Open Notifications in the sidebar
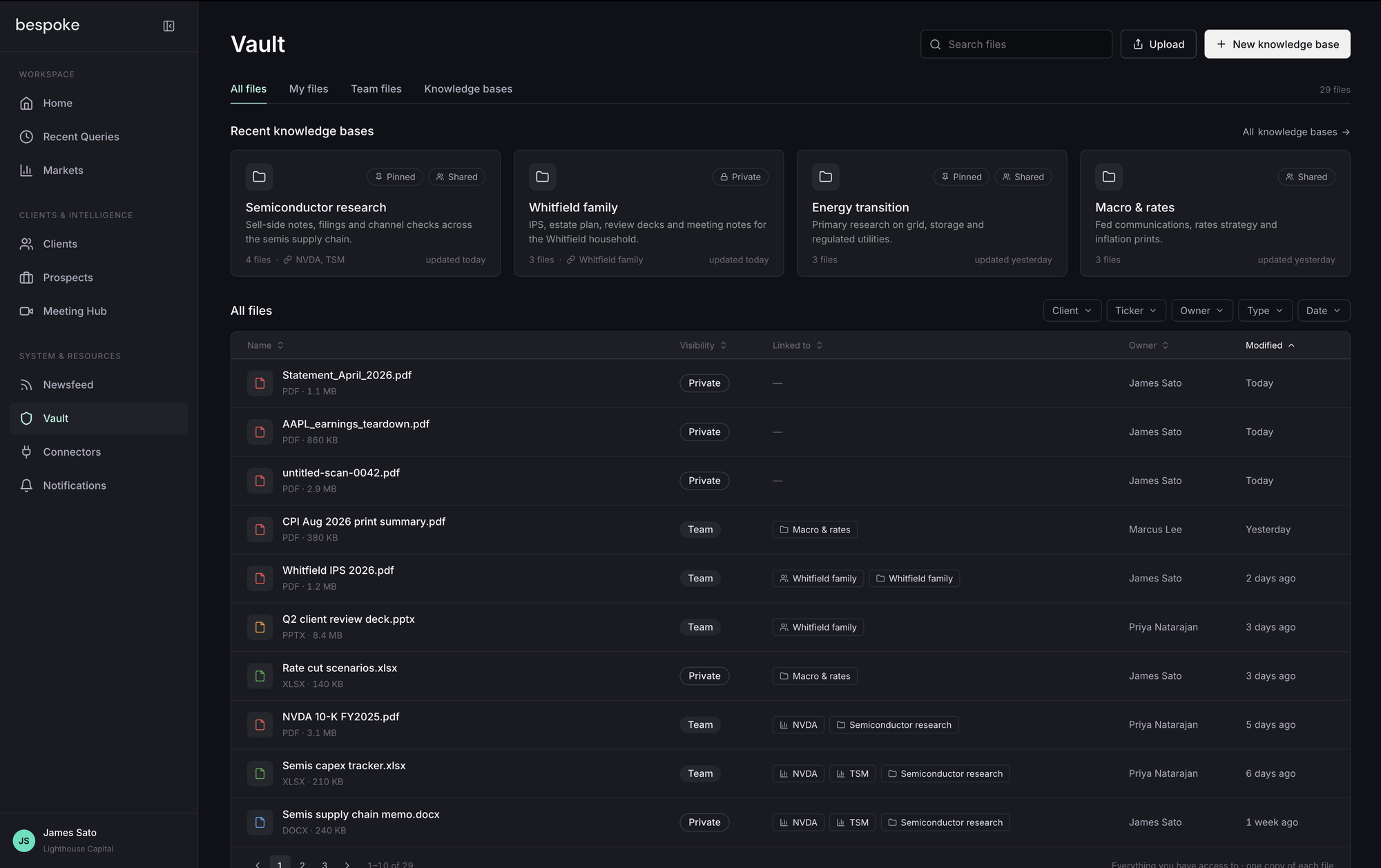Viewport: 1381px width, 868px height. 99,485
